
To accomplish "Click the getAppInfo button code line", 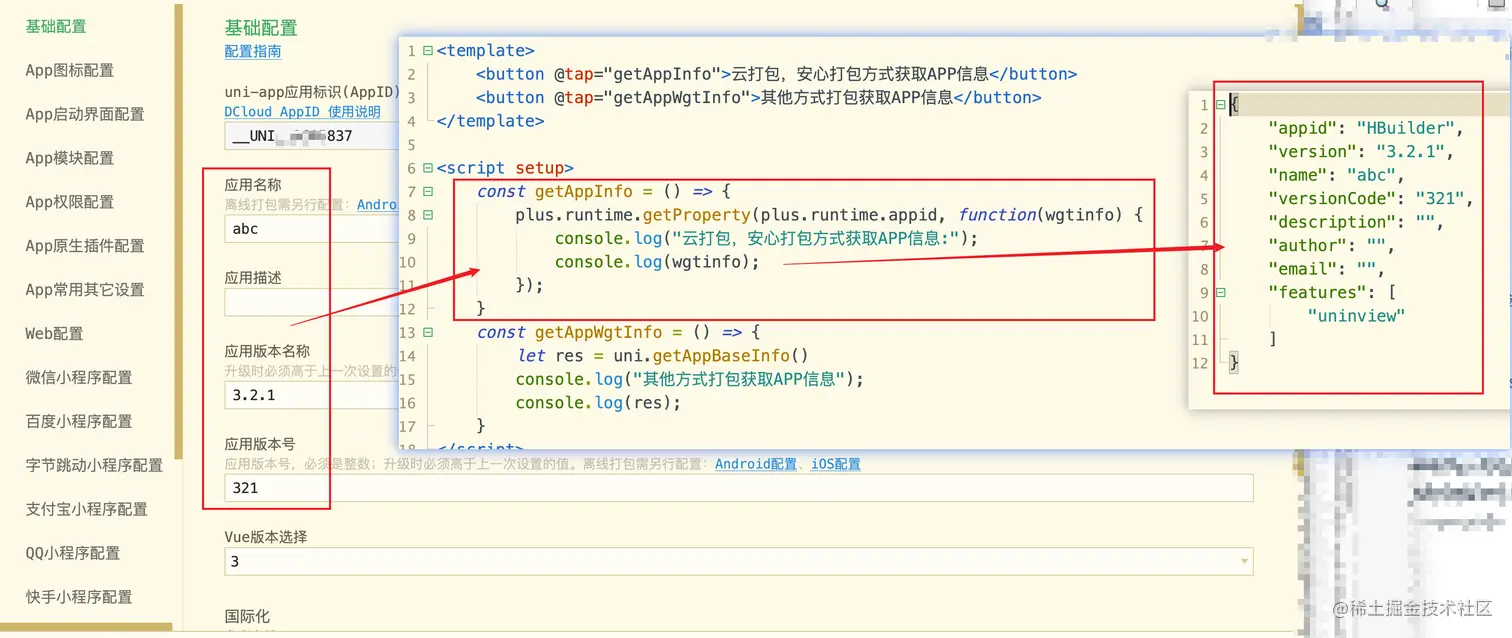I will (x=776, y=74).
